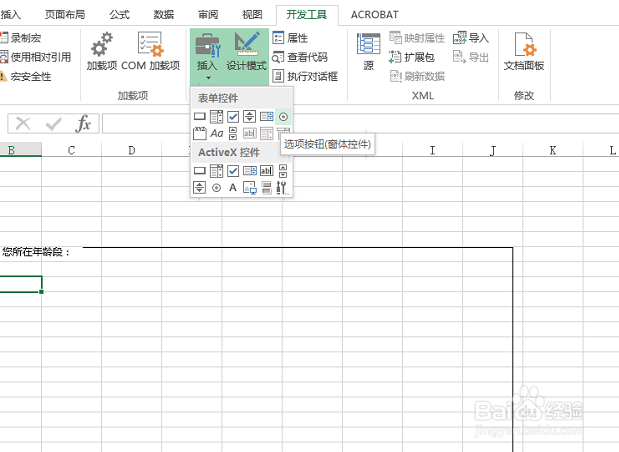Select the form control Label (Aa) icon
Viewport: 619px width, 452px height.
(216, 133)
